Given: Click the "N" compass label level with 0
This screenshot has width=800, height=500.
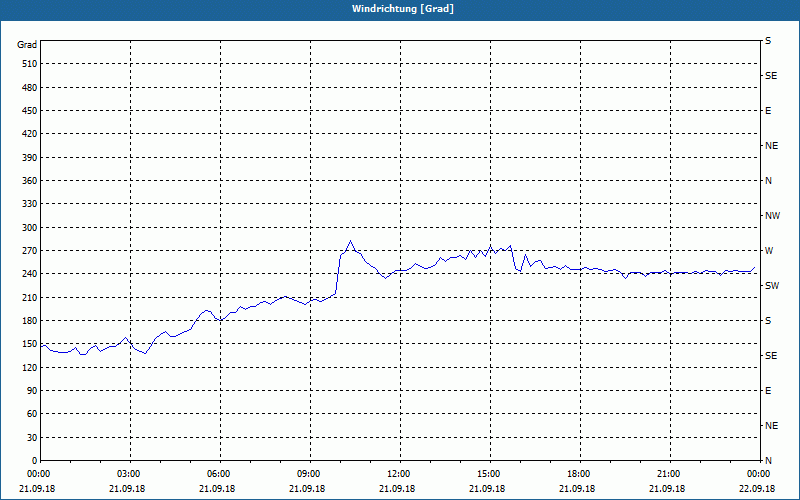Looking at the screenshot, I should [768, 461].
